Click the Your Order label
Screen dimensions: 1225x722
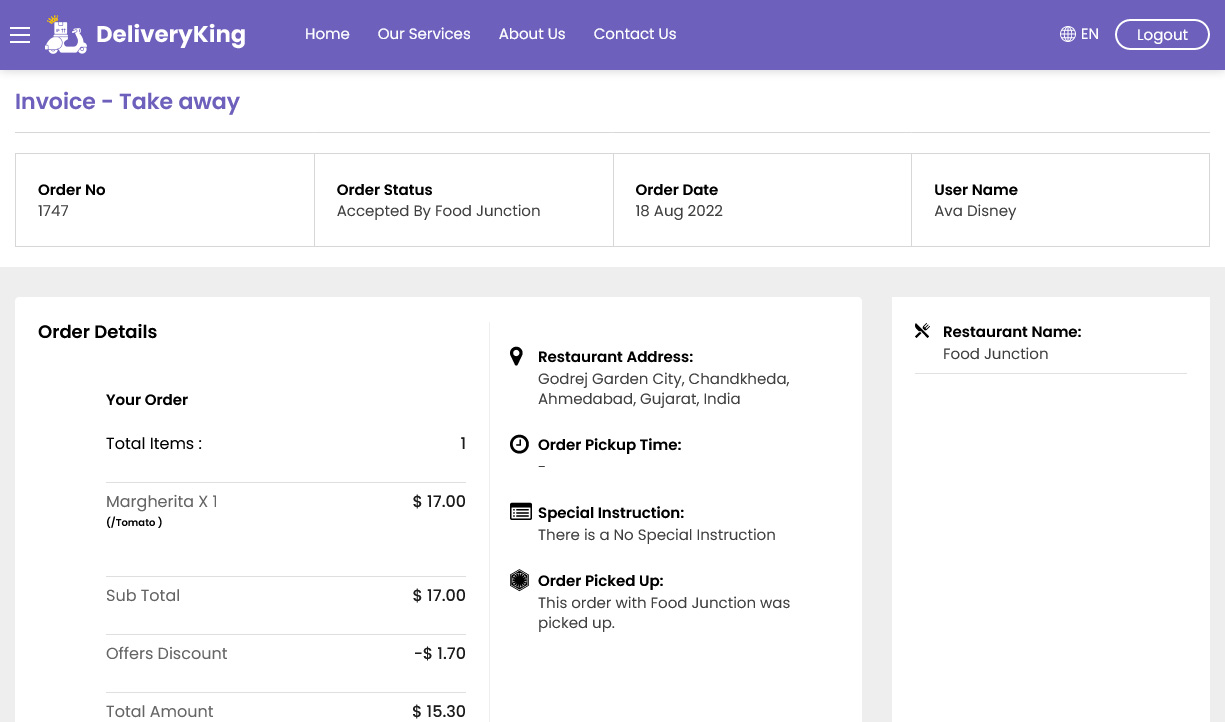pyautogui.click(x=147, y=400)
